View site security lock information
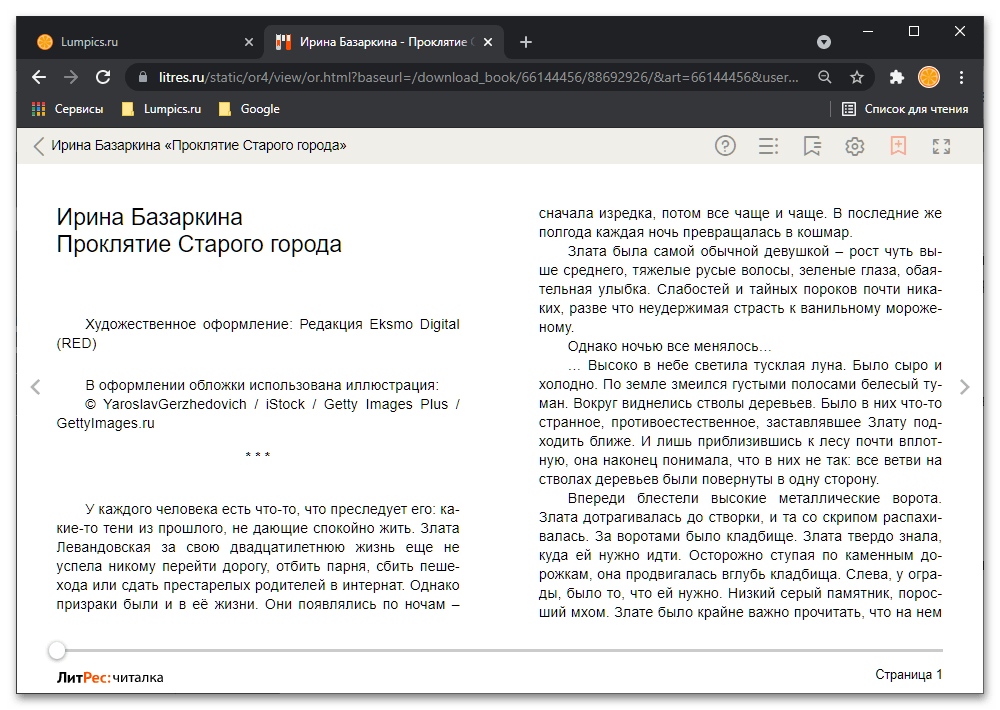The image size is (1000, 710). pos(143,77)
